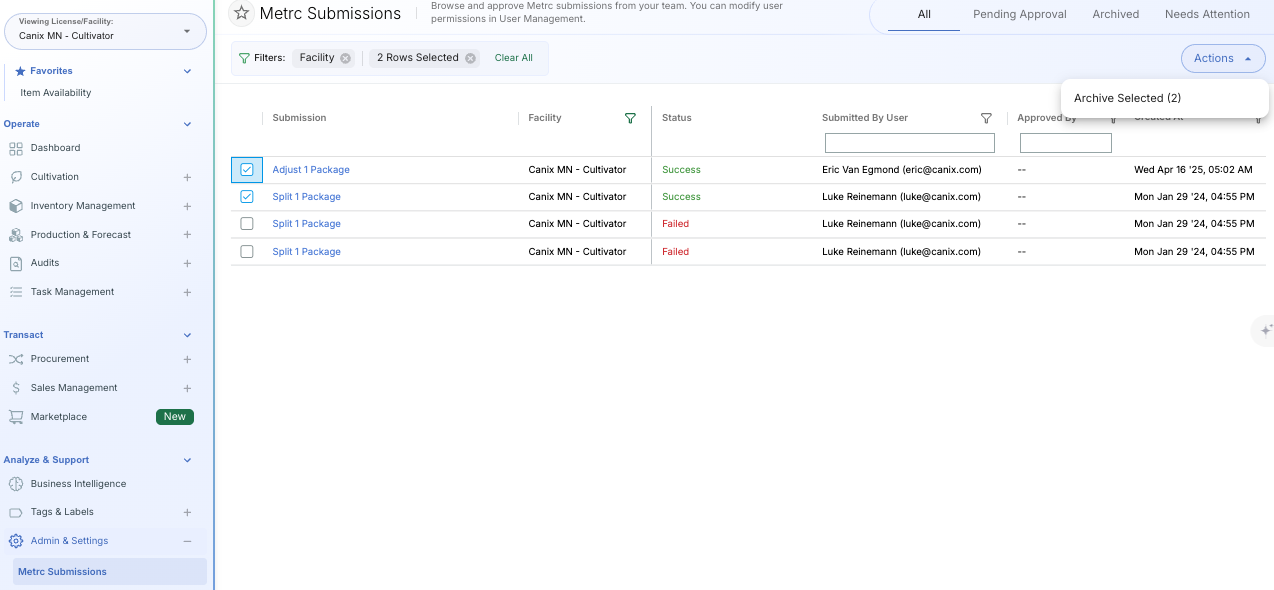Sort by the Submission column header
The width and height of the screenshot is (1274, 590).
click(300, 118)
